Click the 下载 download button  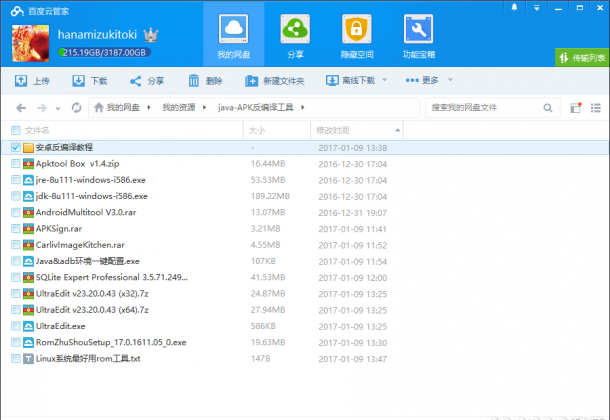click(x=89, y=81)
